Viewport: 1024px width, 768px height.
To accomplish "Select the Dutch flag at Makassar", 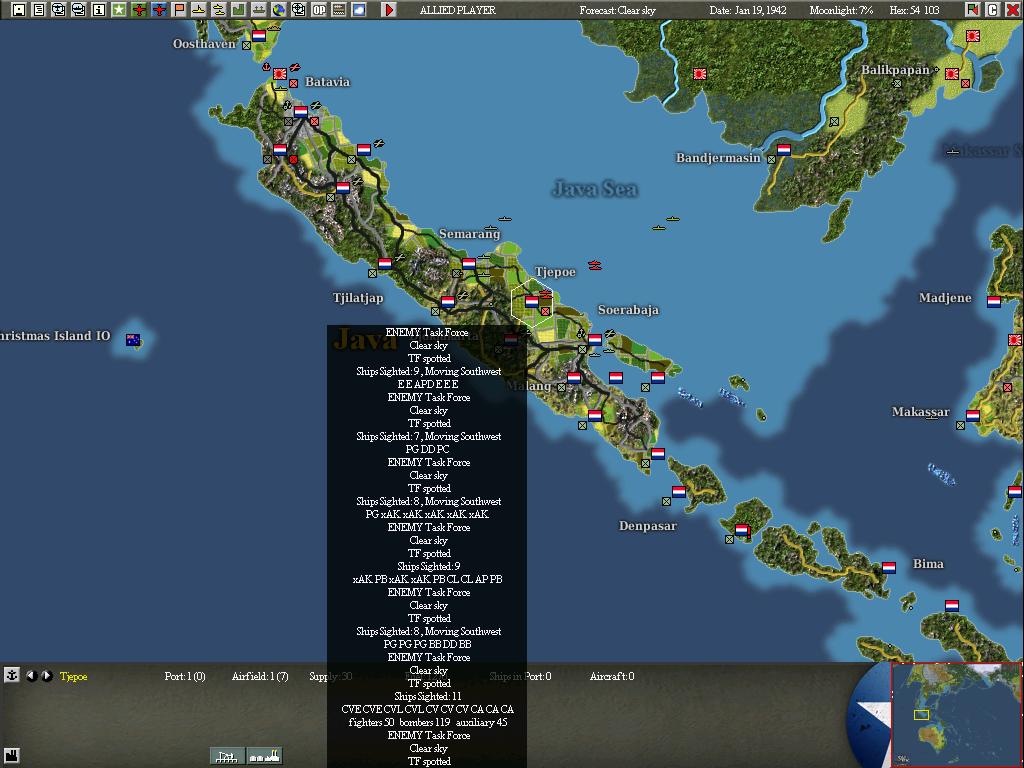I will [972, 415].
